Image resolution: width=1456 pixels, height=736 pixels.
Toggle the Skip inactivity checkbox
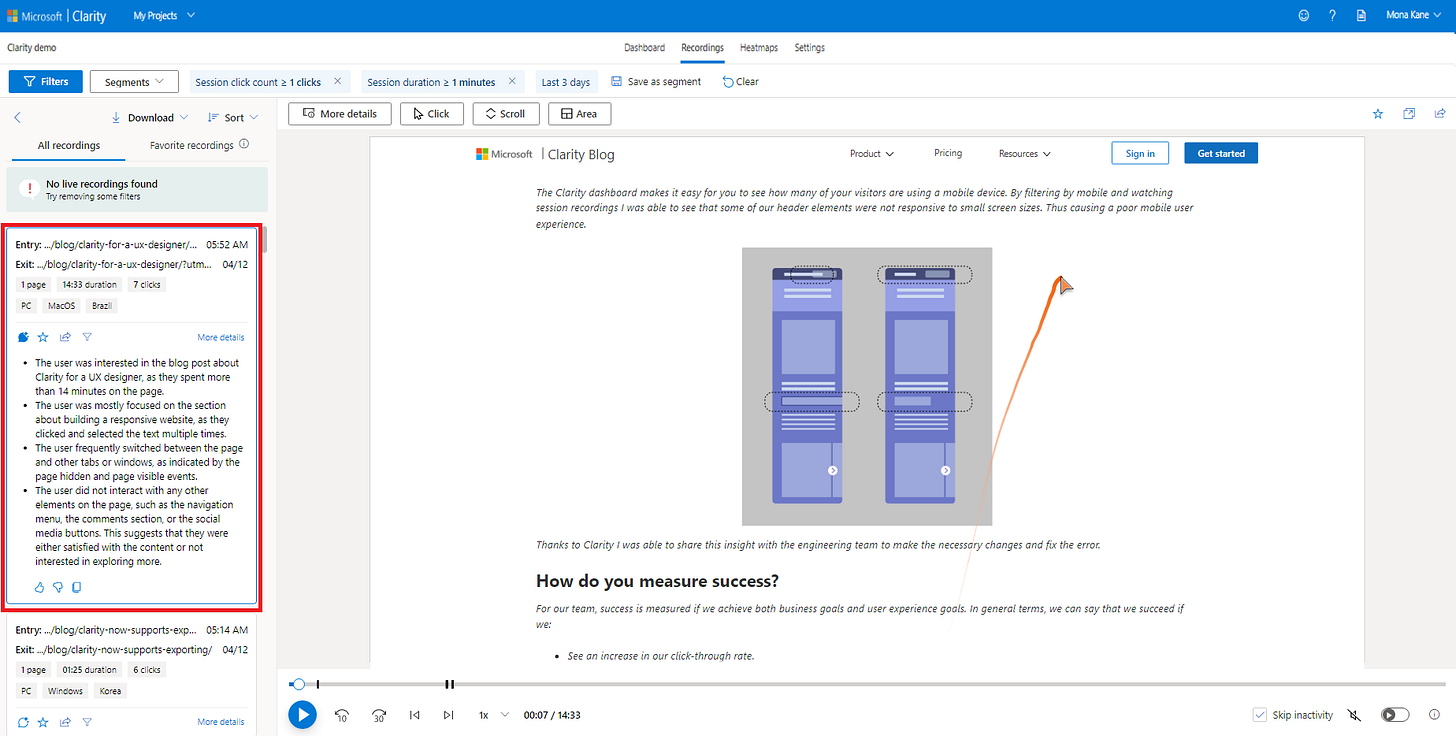click(1260, 715)
